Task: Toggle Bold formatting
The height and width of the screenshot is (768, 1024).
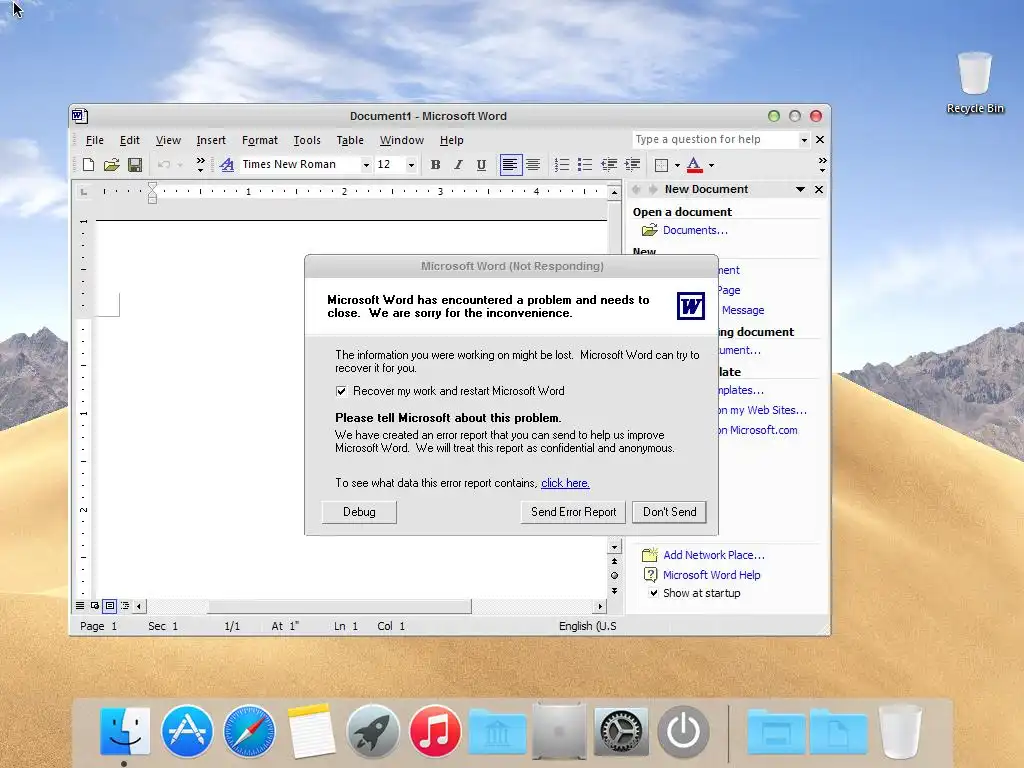Action: pyautogui.click(x=436, y=165)
